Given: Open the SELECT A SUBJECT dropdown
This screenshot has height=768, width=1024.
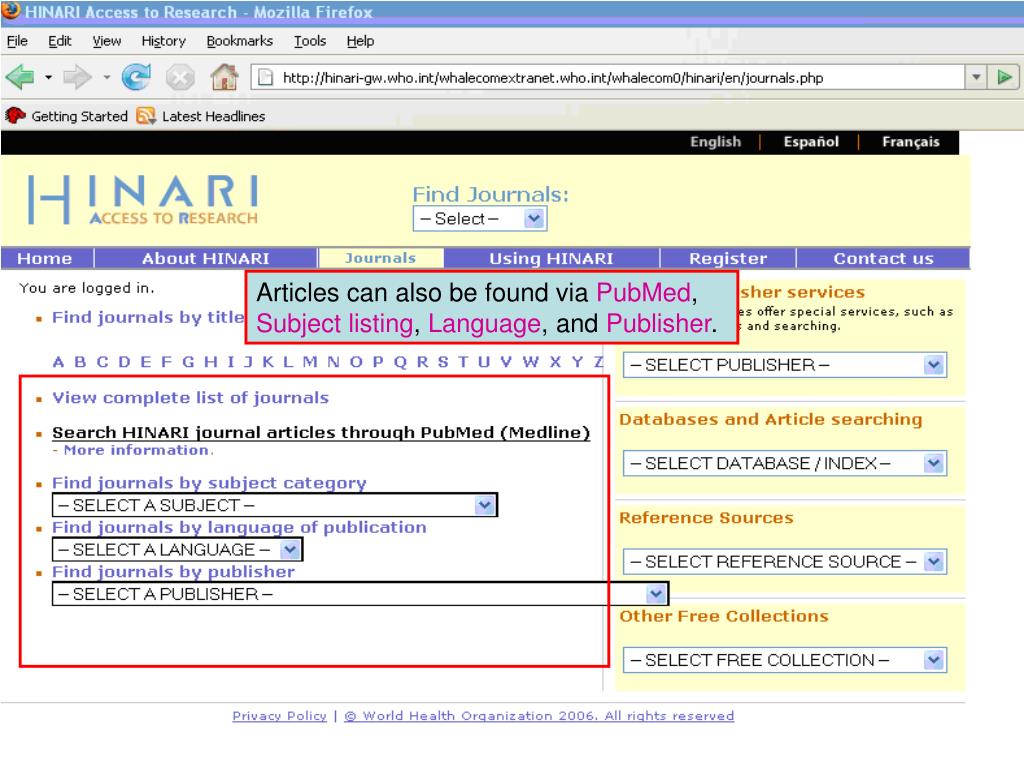Looking at the screenshot, I should tap(274, 505).
